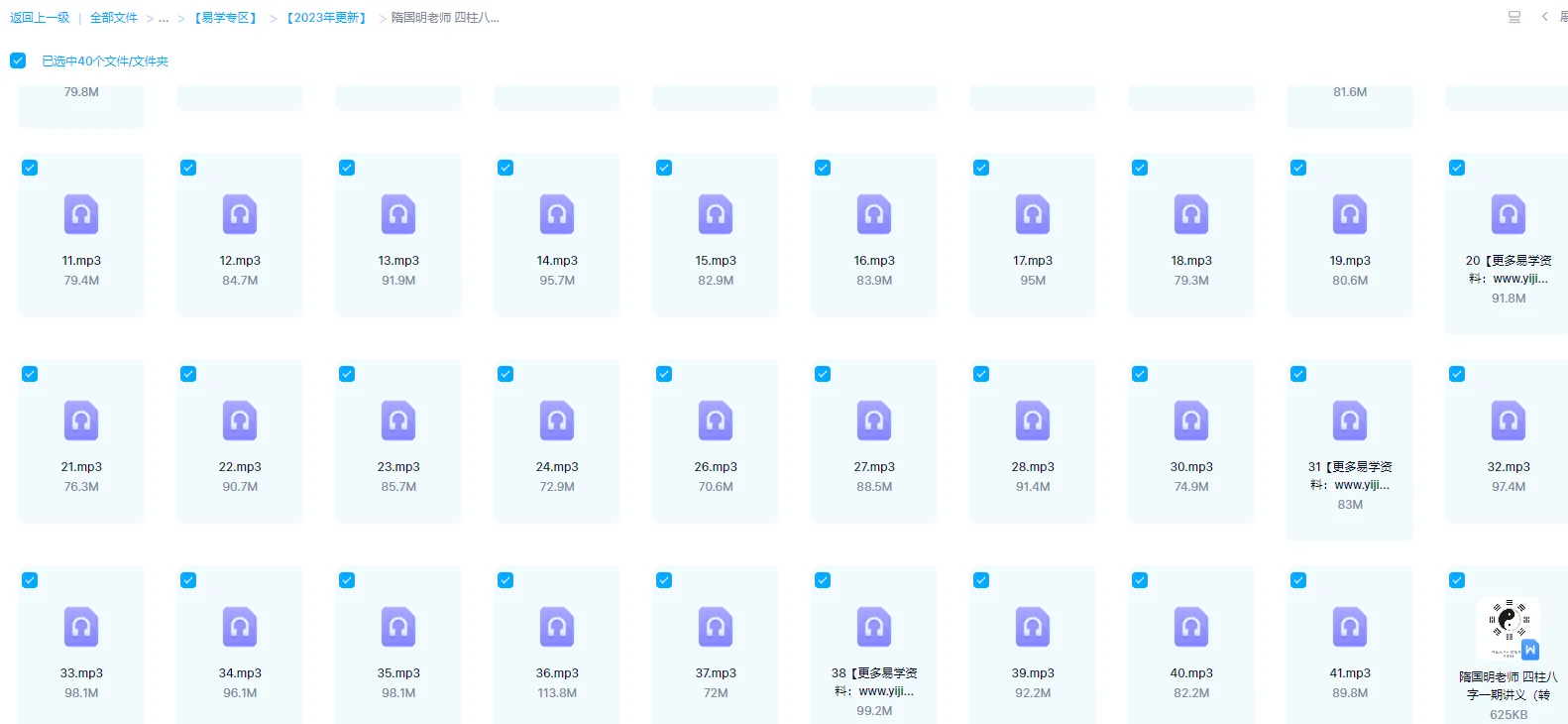Open the 33.mp3 audio file icon

[81, 627]
